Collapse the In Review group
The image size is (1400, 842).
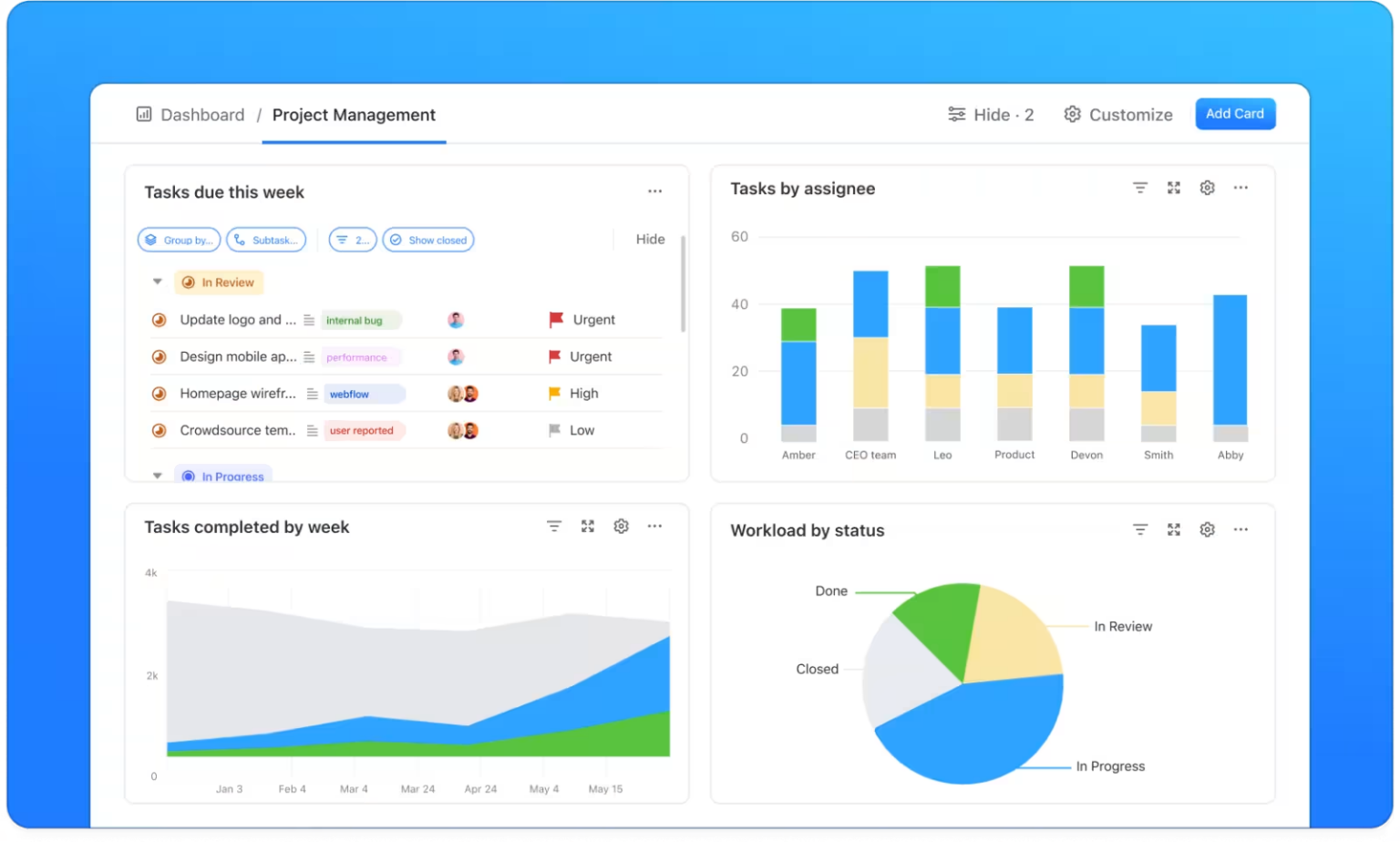[x=158, y=282]
